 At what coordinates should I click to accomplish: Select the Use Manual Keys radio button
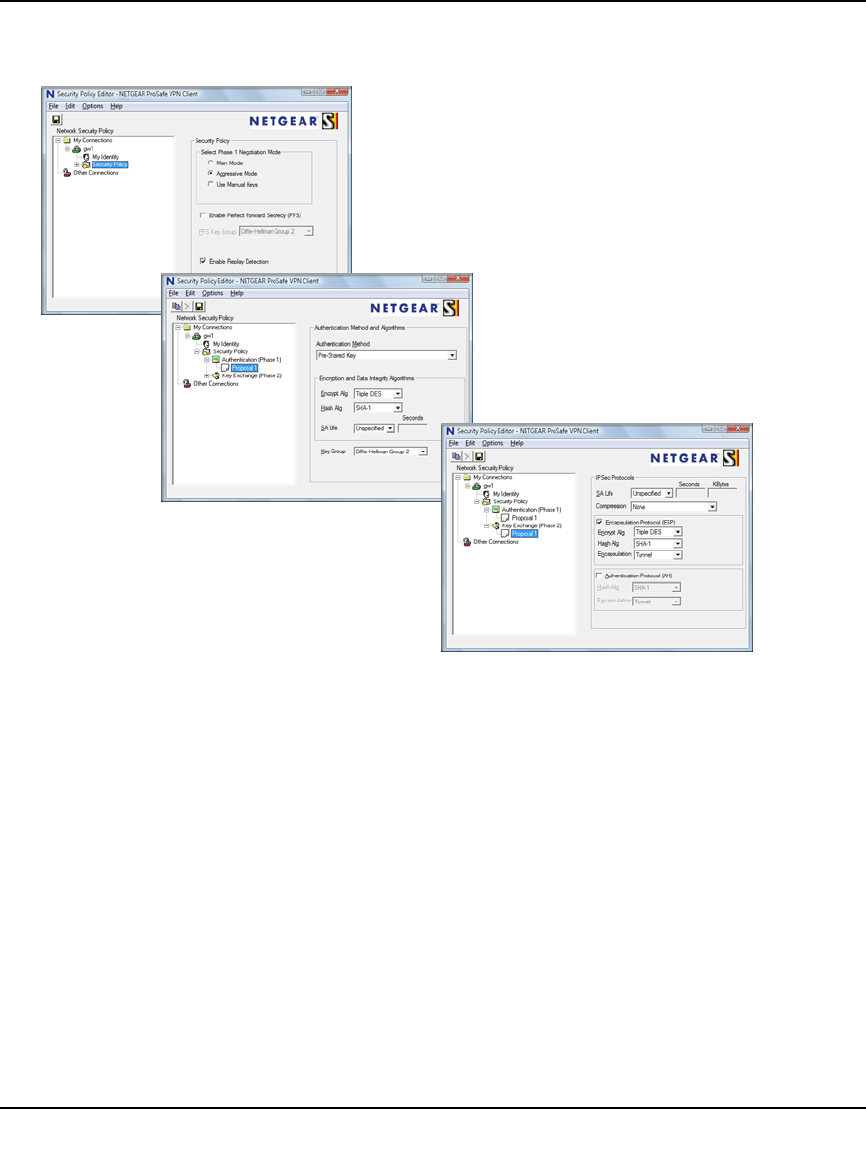(211, 184)
